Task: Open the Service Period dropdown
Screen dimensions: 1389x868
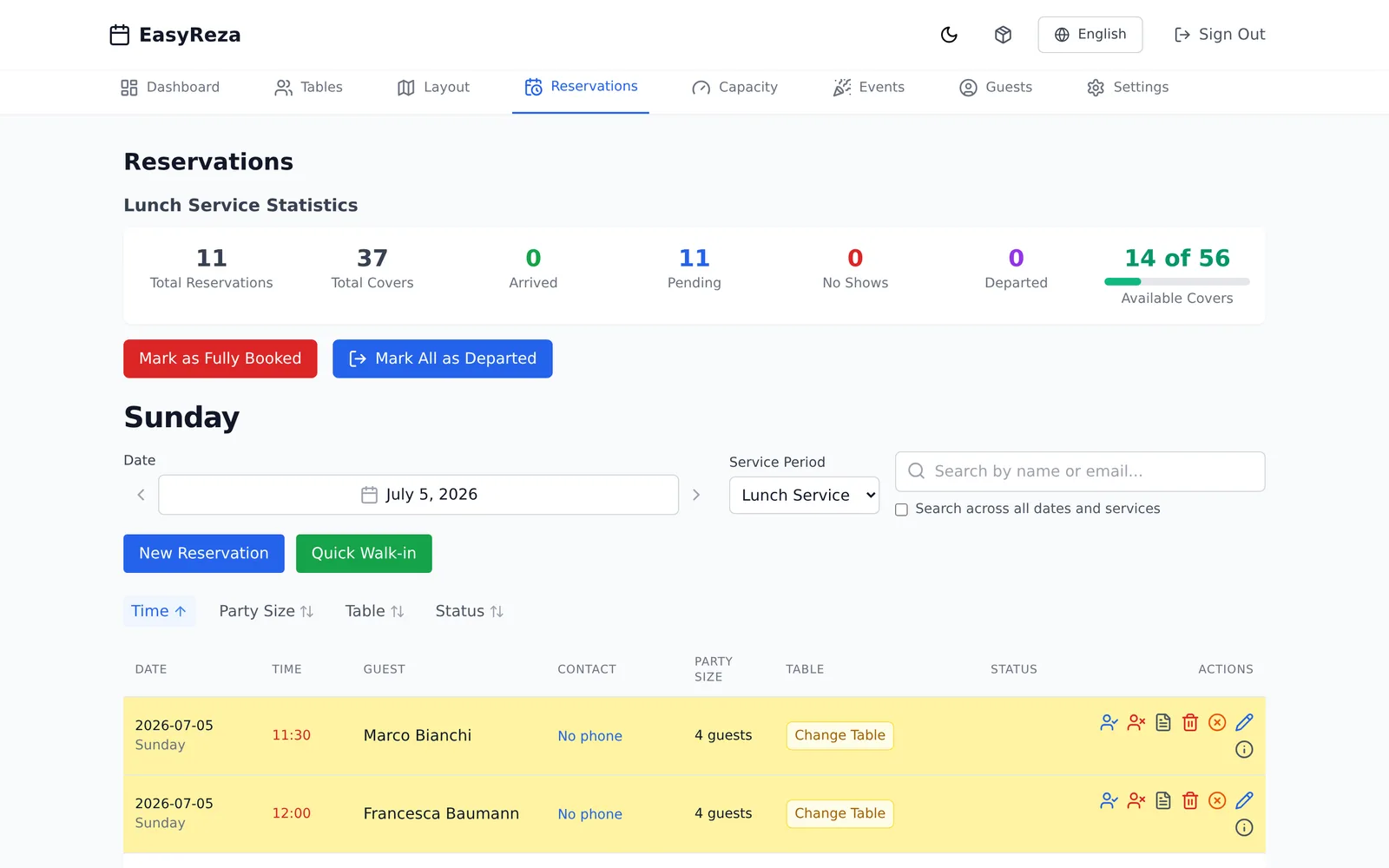Action: click(804, 495)
